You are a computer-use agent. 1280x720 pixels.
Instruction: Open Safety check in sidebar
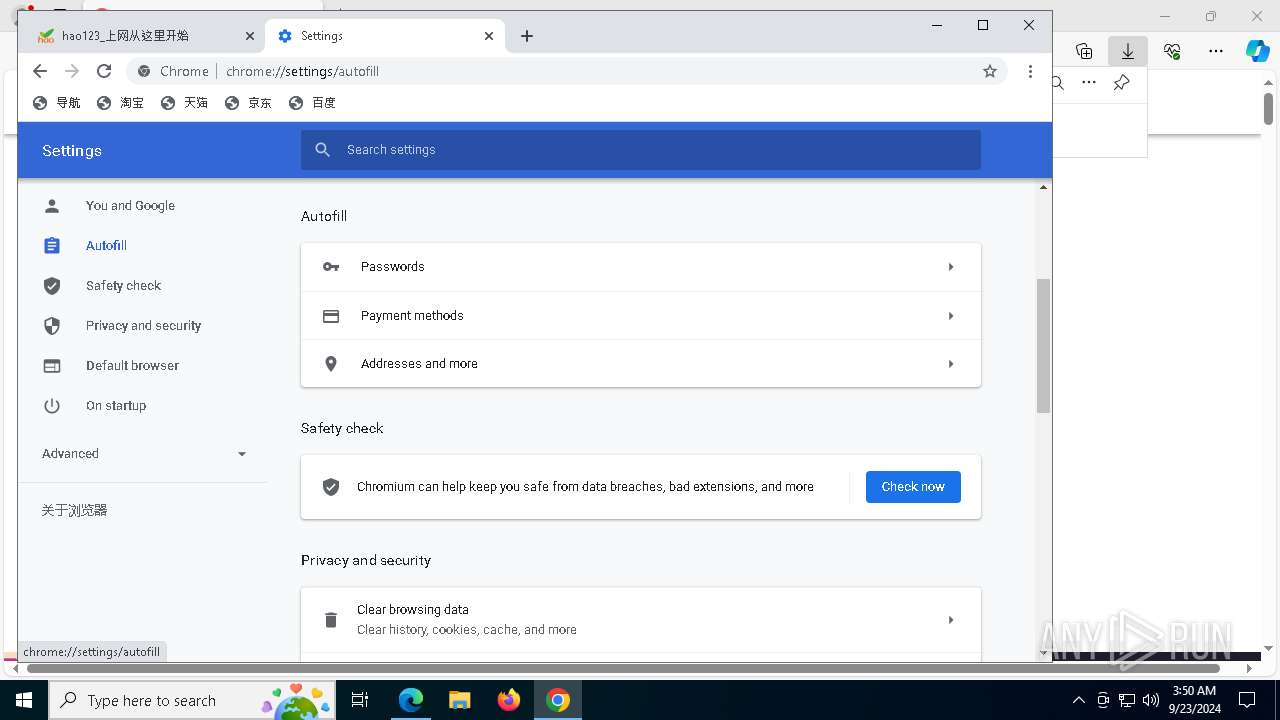pyautogui.click(x=123, y=286)
